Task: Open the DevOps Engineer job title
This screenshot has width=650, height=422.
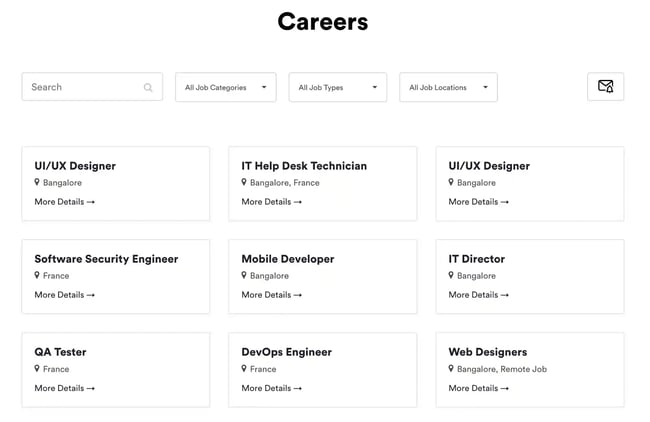Action: point(286,352)
